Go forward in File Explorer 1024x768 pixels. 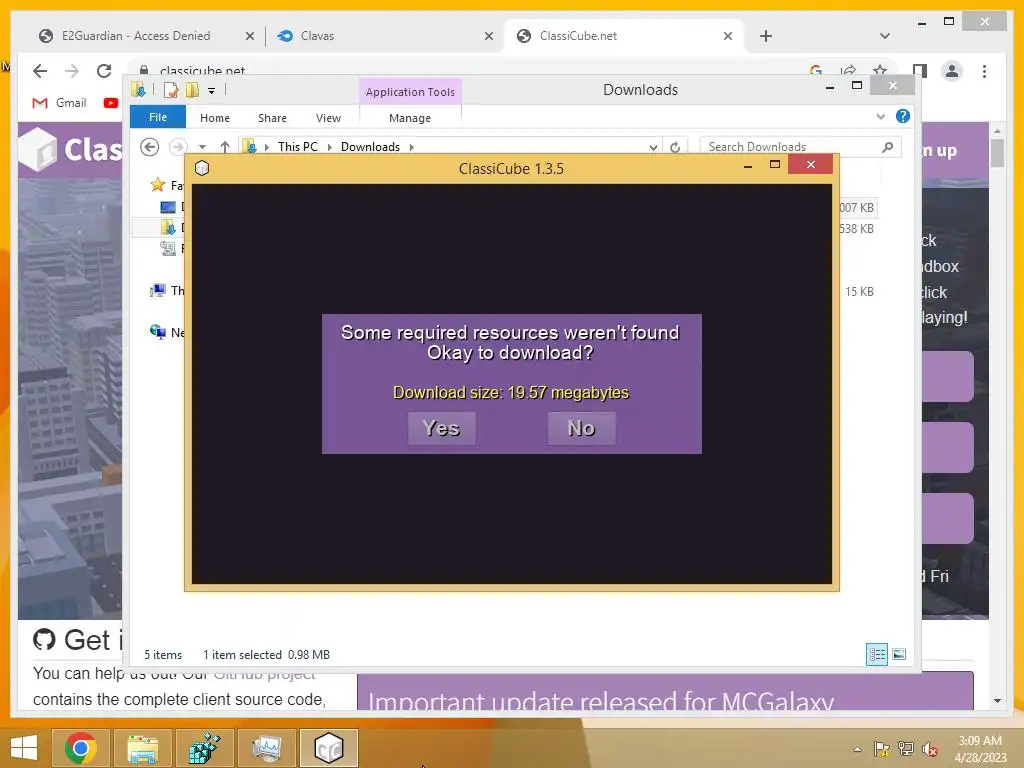click(x=177, y=147)
